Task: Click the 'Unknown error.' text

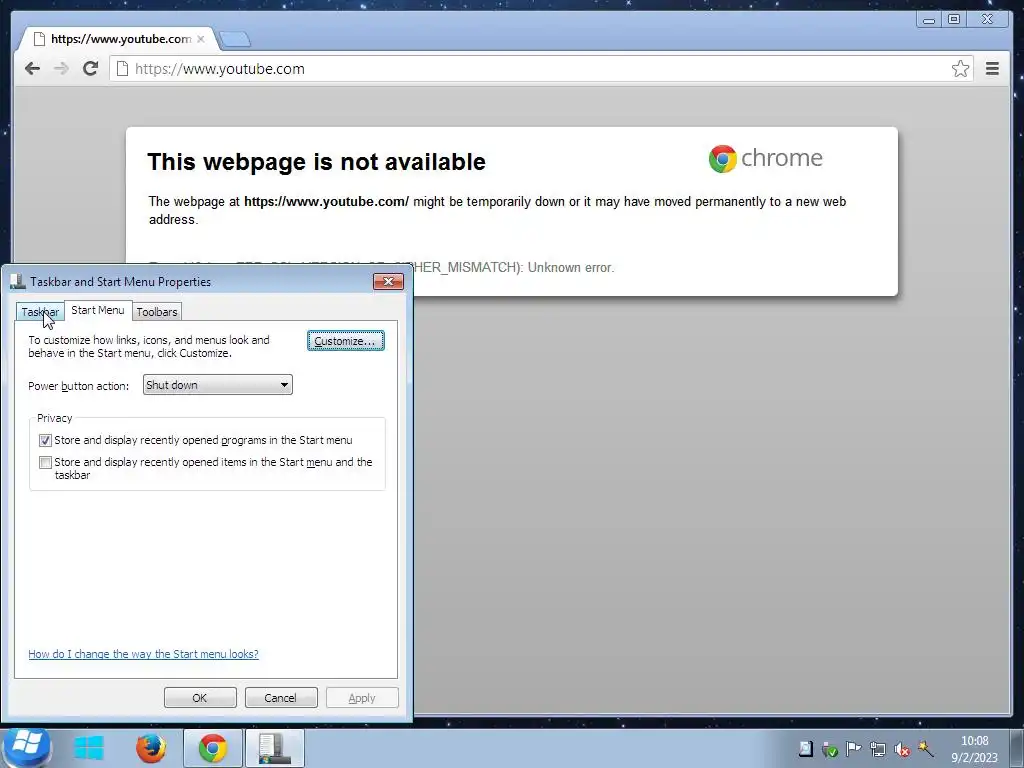Action: (571, 268)
